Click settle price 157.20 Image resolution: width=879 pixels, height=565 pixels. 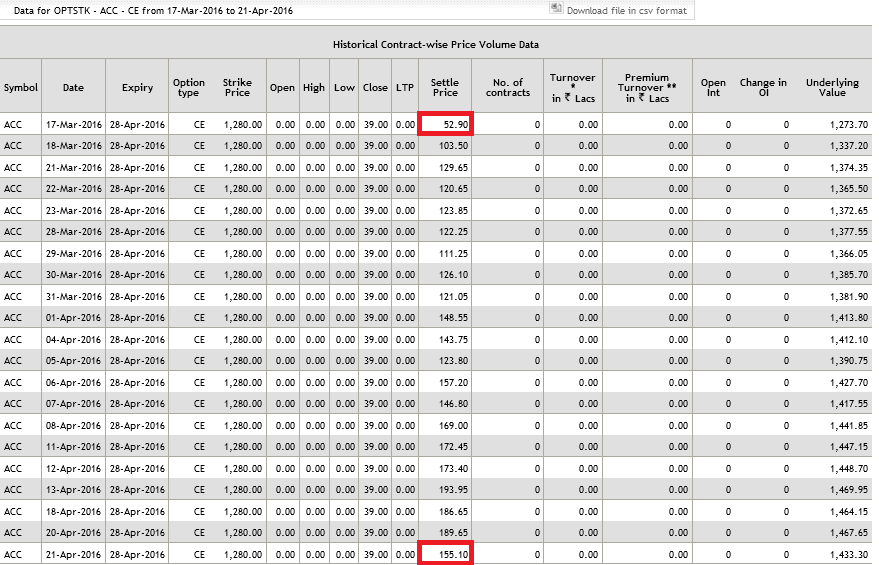pos(454,383)
